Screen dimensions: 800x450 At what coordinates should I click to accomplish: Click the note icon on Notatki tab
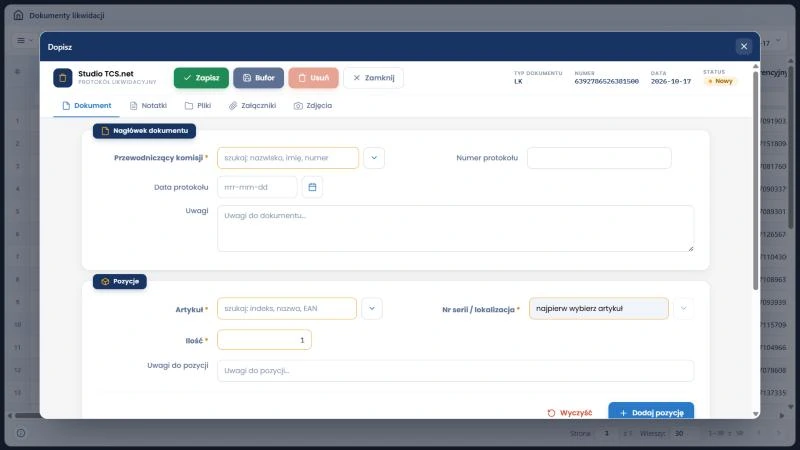pyautogui.click(x=133, y=106)
